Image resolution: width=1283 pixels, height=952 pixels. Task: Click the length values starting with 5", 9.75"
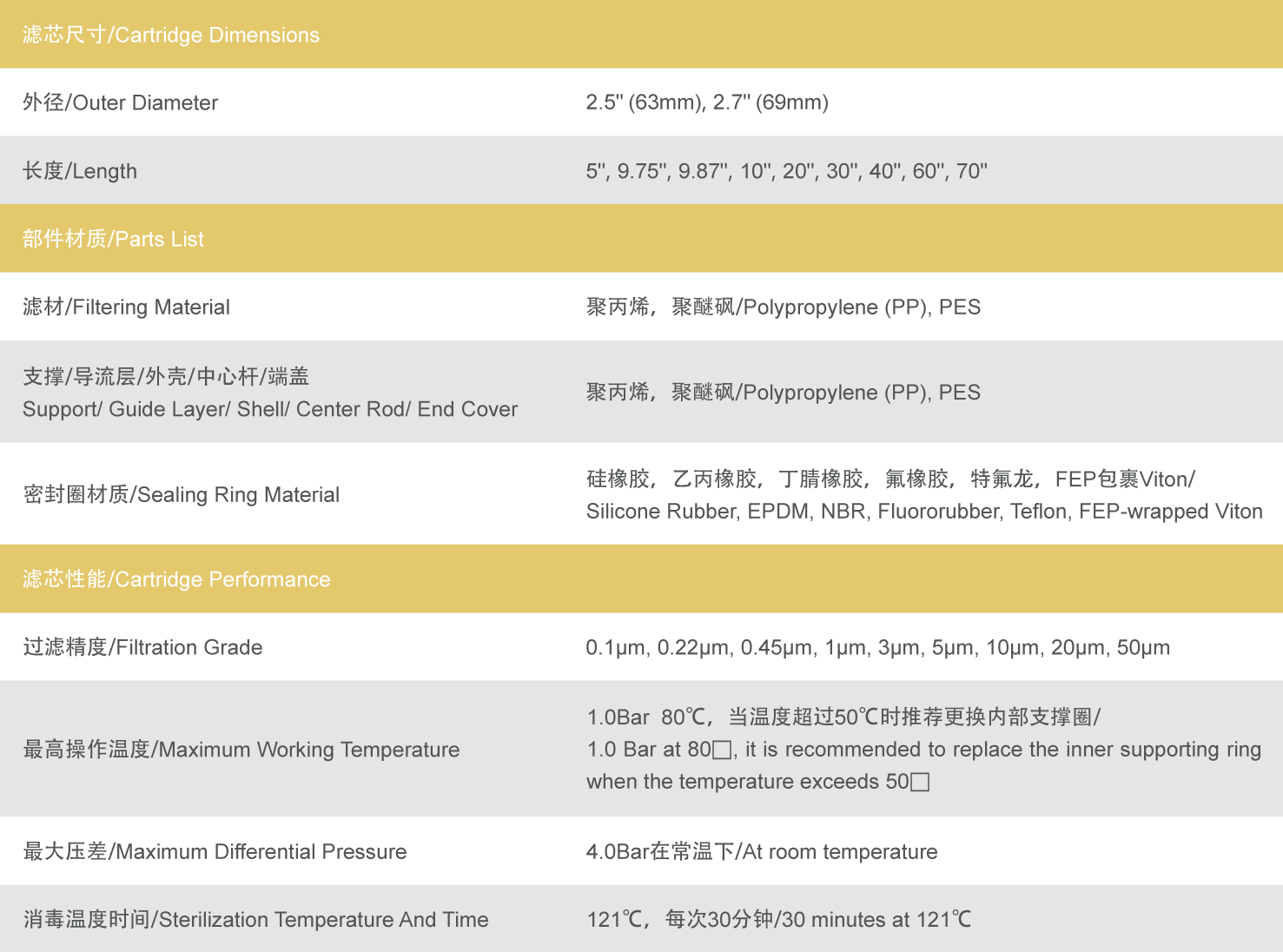786,171
